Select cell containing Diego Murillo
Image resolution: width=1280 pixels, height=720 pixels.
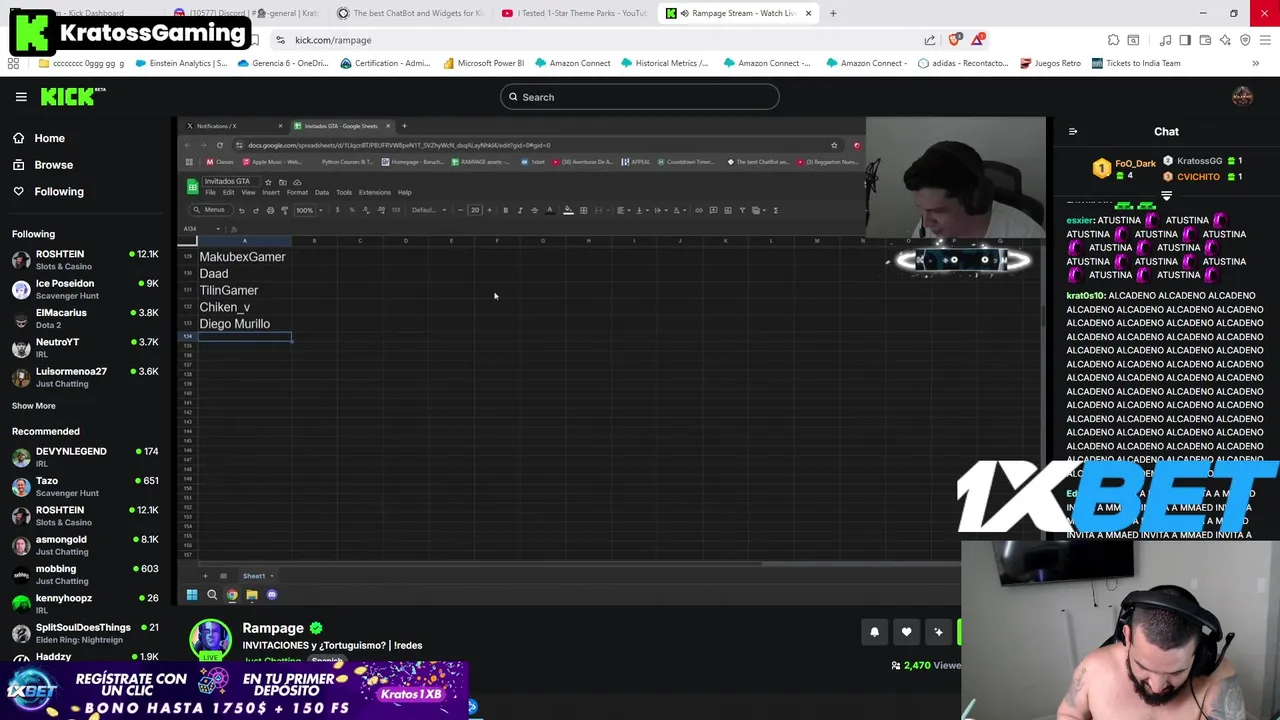tap(244, 324)
